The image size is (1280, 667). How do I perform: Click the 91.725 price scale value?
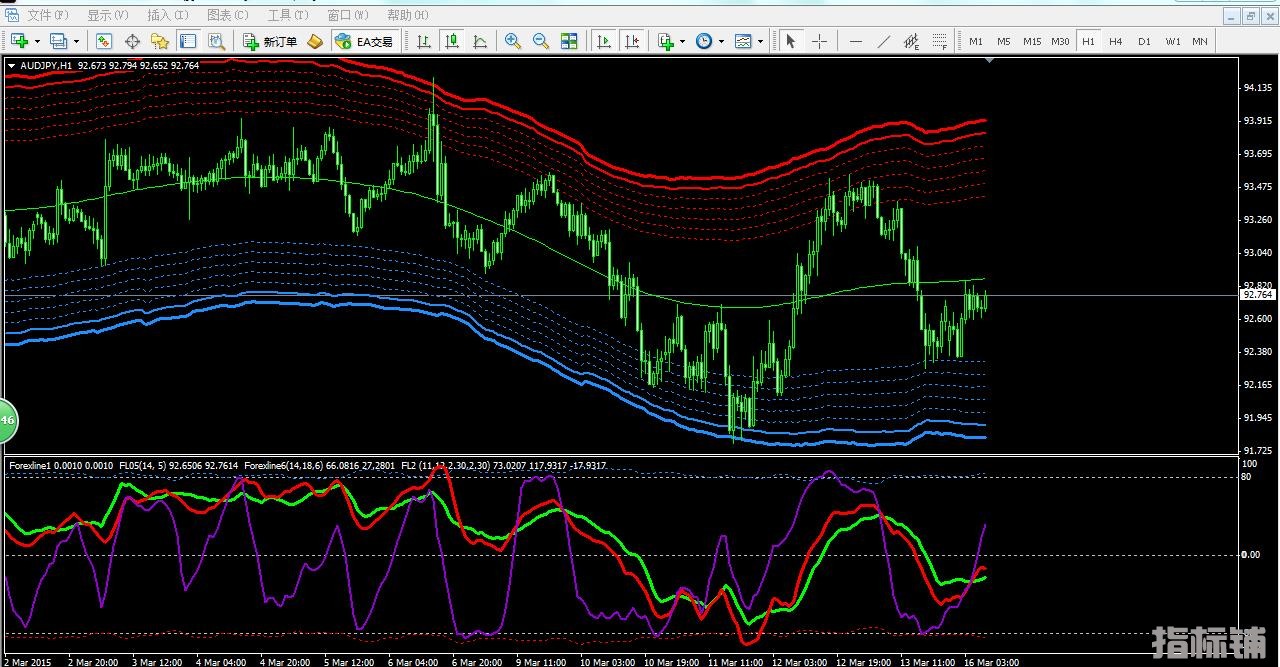(x=1257, y=449)
